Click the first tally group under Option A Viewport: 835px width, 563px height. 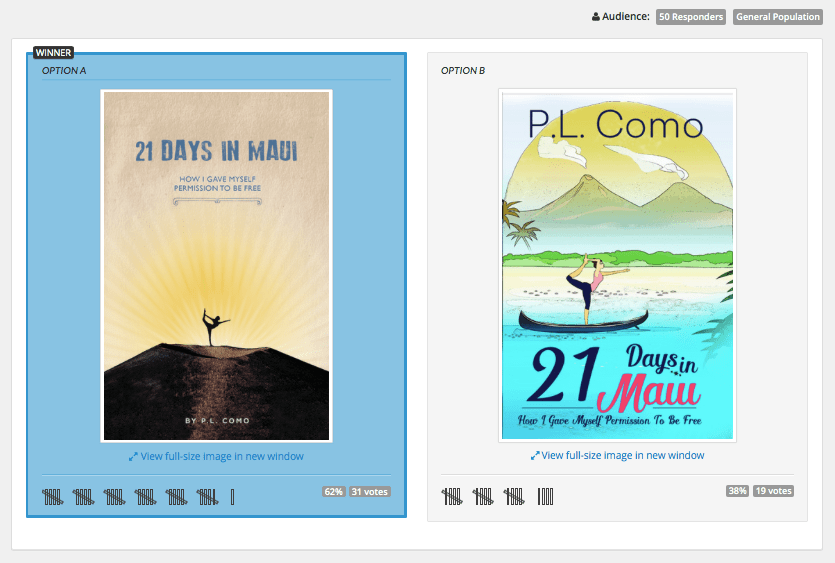(x=52, y=496)
